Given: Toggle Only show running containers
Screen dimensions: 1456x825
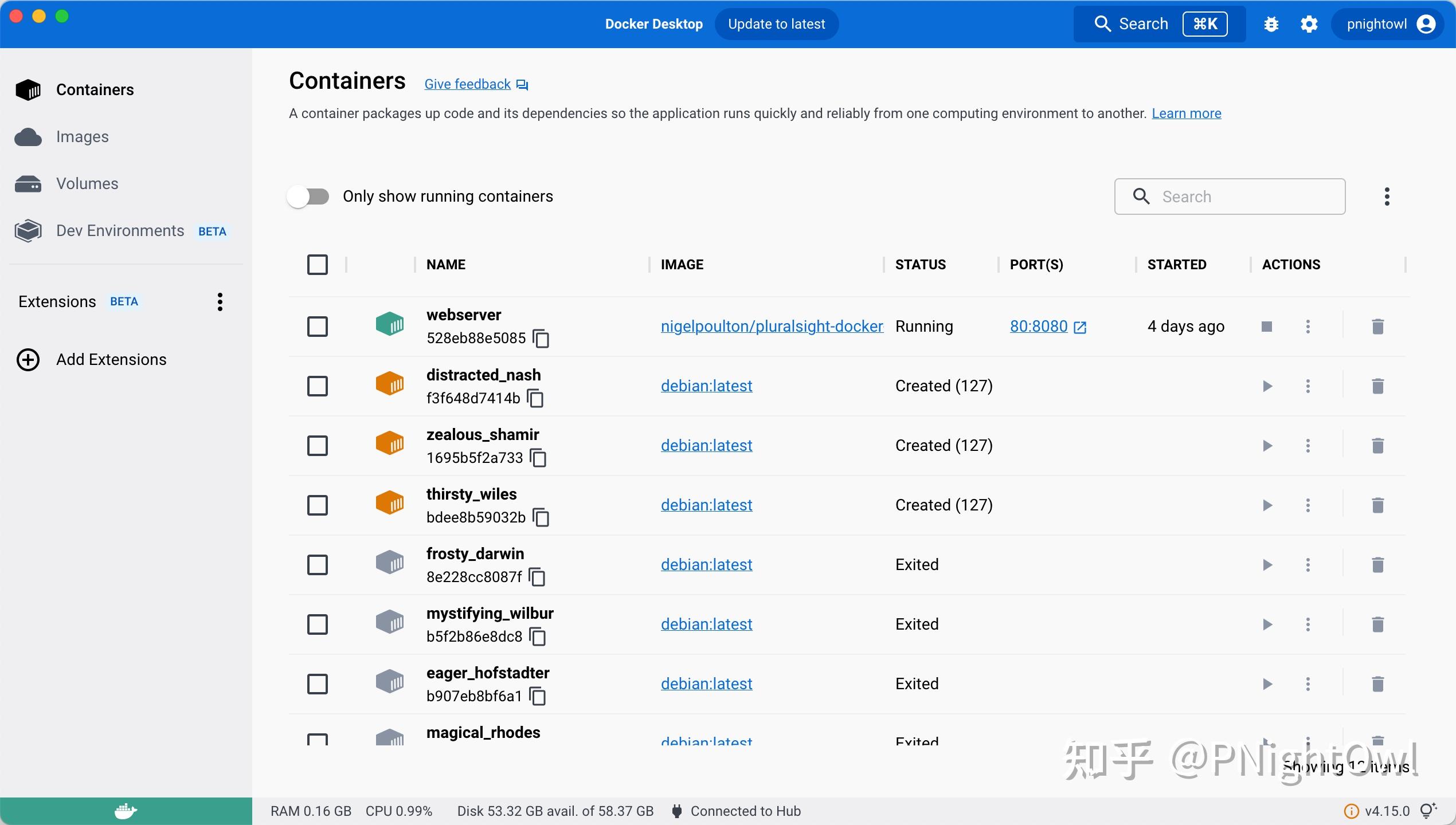Looking at the screenshot, I should tap(308, 197).
